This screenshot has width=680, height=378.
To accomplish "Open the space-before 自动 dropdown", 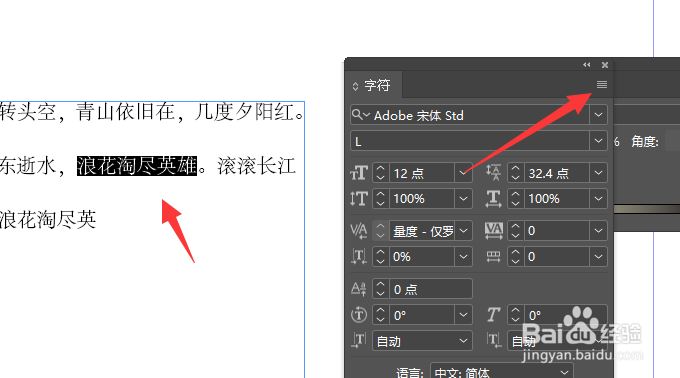I will [422, 341].
